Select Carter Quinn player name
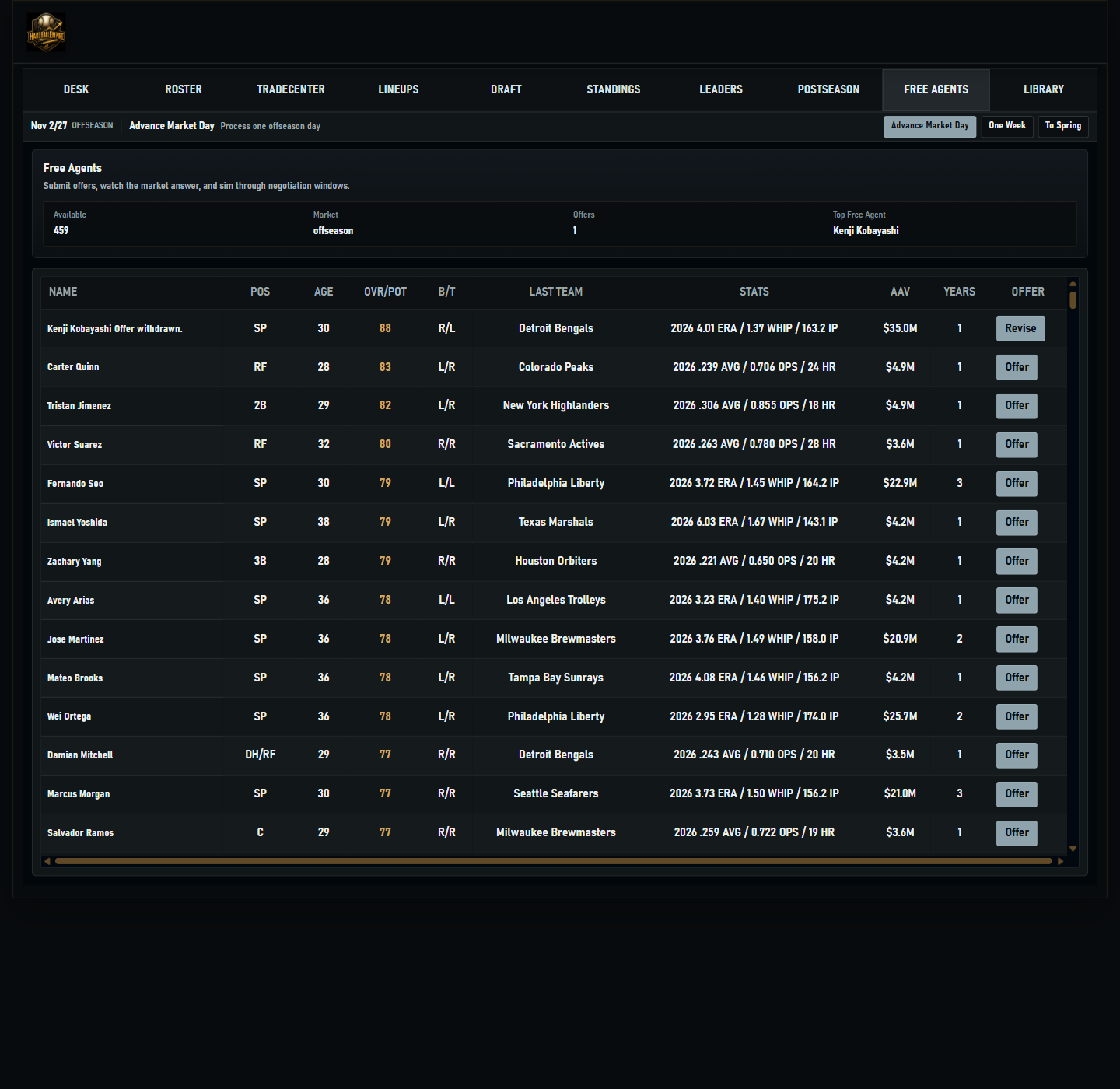Viewport: 1120px width, 1089px height. (73, 367)
